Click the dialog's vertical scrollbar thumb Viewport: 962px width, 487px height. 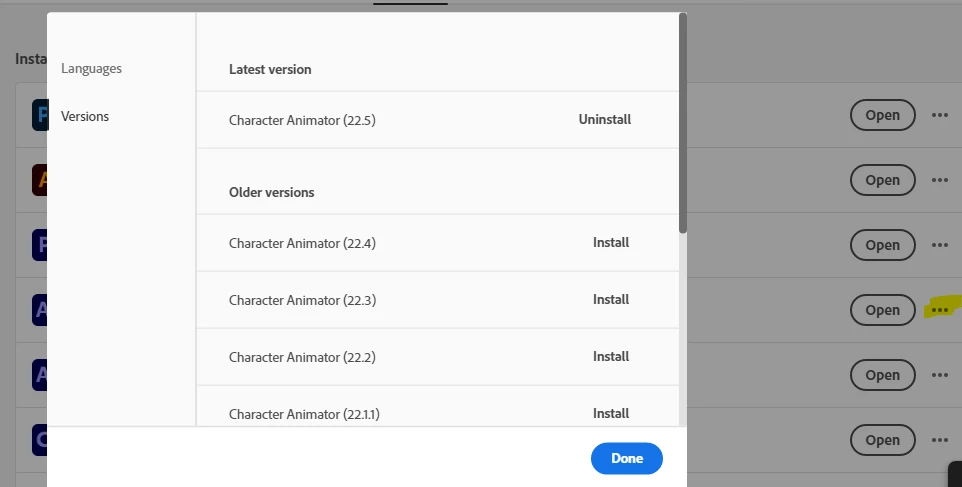[x=683, y=123]
